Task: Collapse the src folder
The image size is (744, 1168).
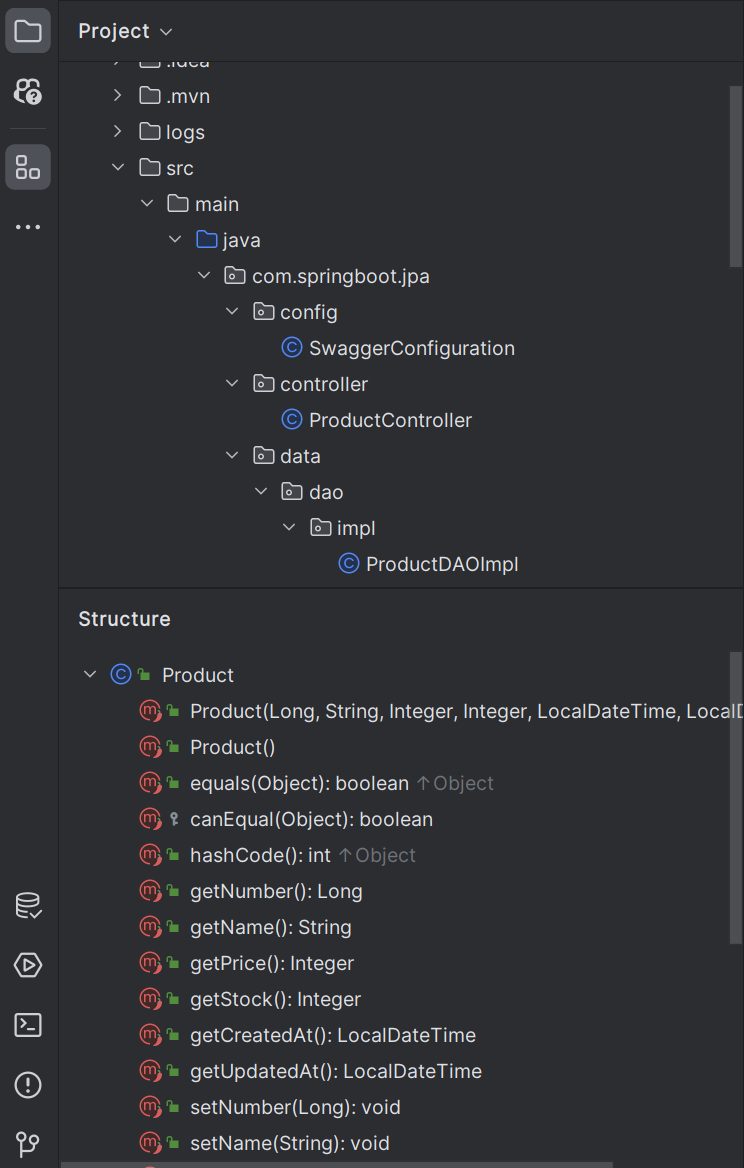Action: [118, 168]
